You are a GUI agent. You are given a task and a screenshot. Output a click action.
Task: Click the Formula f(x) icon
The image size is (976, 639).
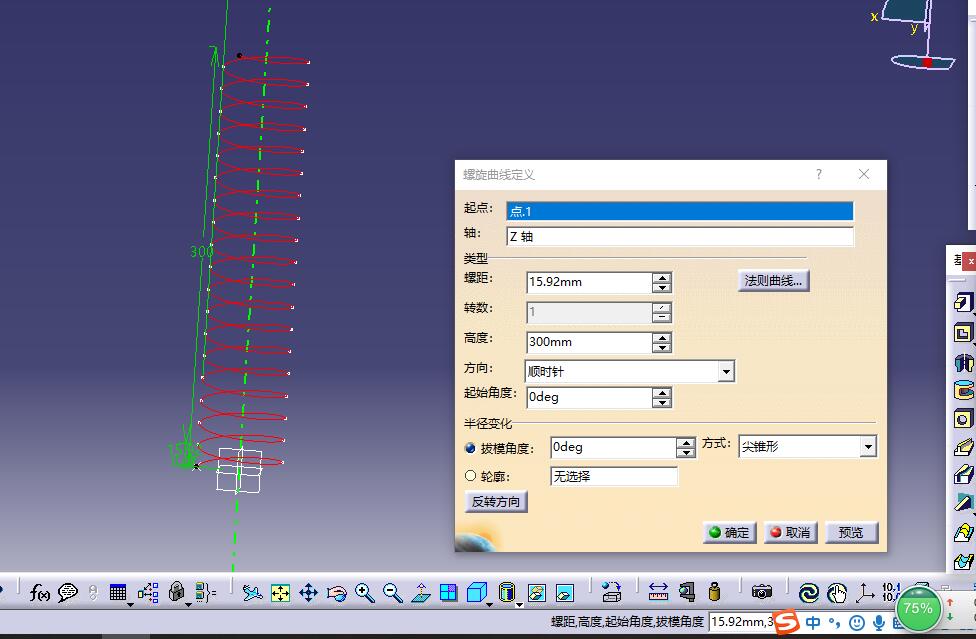40,592
